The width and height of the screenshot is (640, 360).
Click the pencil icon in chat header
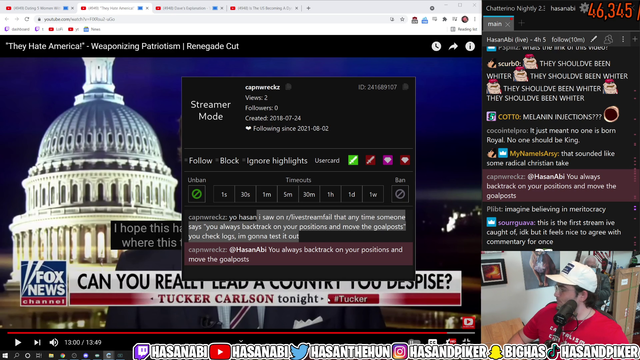tap(594, 39)
